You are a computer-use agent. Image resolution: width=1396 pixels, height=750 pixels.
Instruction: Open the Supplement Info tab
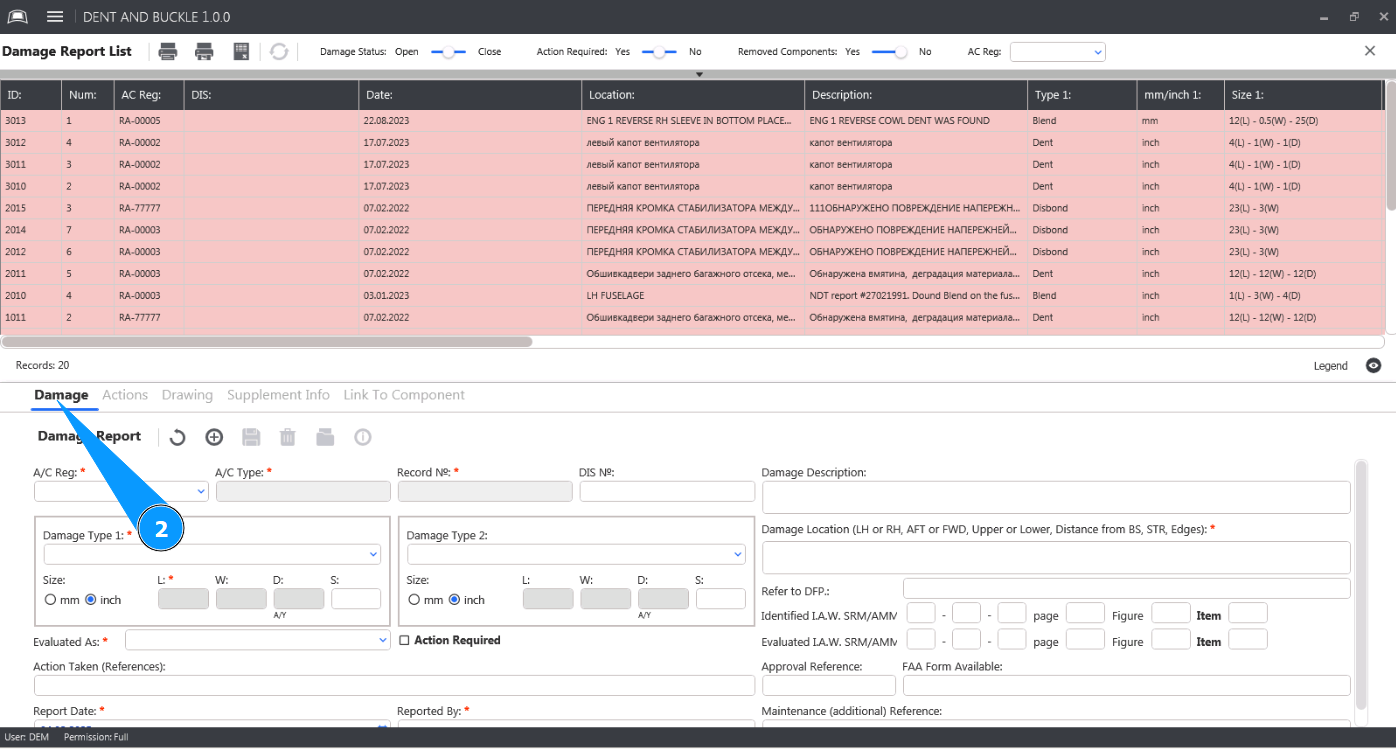[x=278, y=395]
